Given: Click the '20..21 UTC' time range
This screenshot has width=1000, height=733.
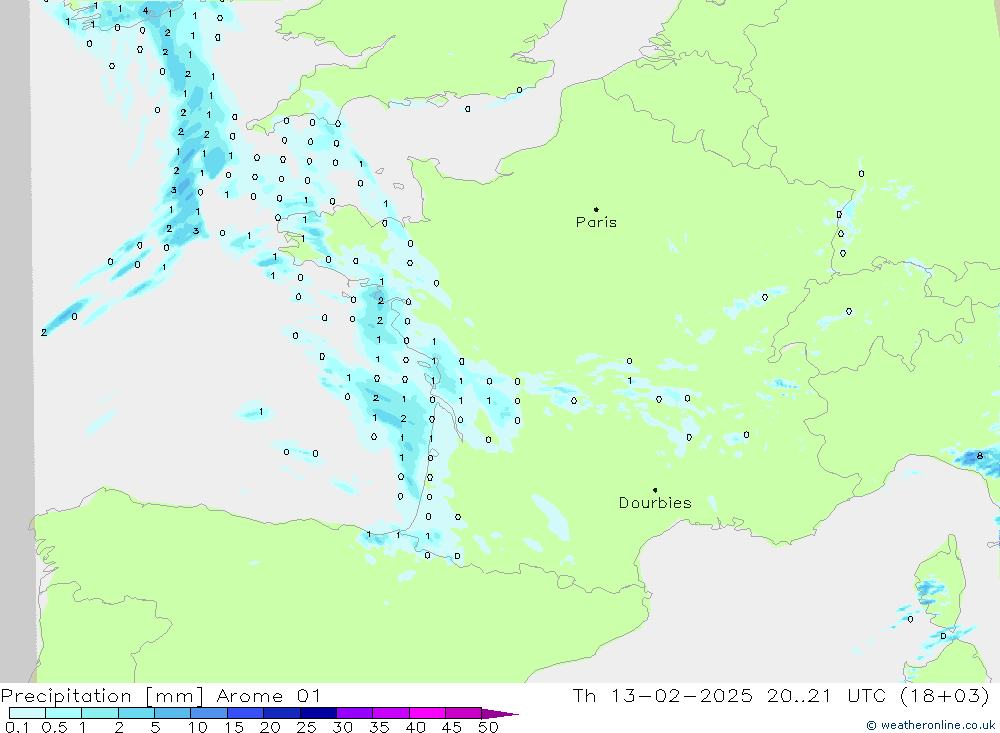Looking at the screenshot, I should [x=826, y=696].
